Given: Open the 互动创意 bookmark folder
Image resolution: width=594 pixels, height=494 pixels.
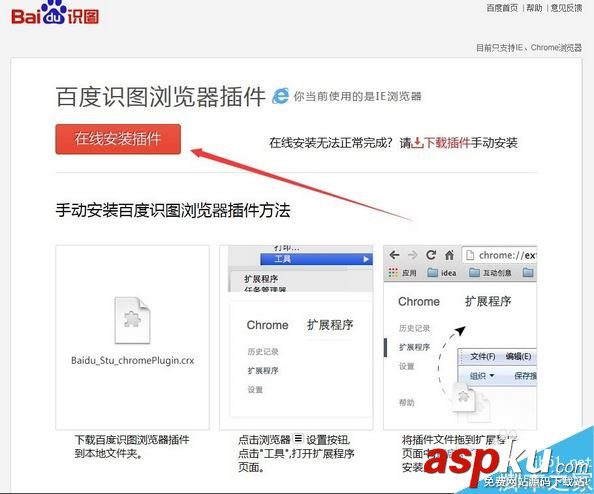Looking at the screenshot, I should click(490, 273).
